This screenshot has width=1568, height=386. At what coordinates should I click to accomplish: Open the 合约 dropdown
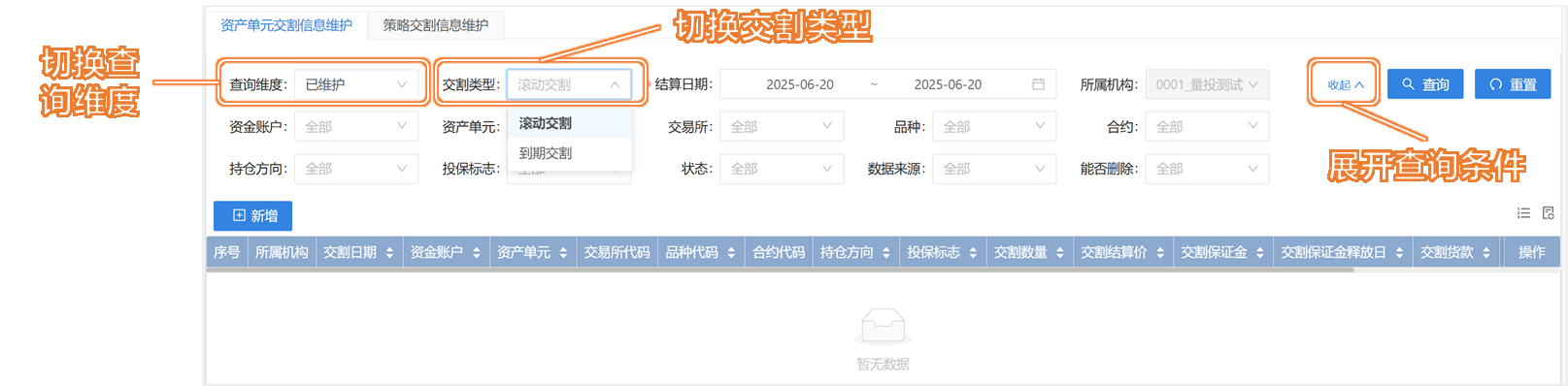(x=1207, y=126)
